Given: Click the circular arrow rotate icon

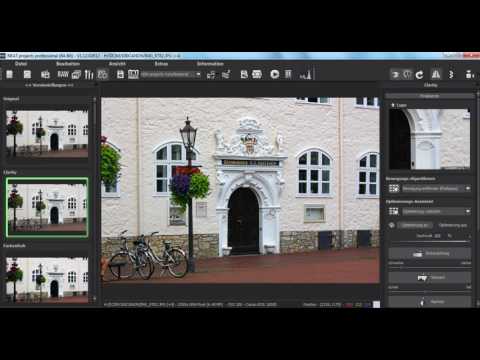Looking at the screenshot, I should click(x=420, y=75).
